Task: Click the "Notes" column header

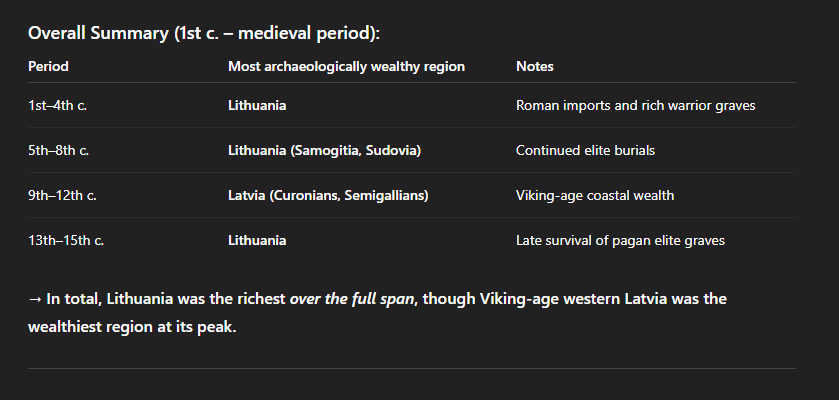Action: (x=534, y=67)
